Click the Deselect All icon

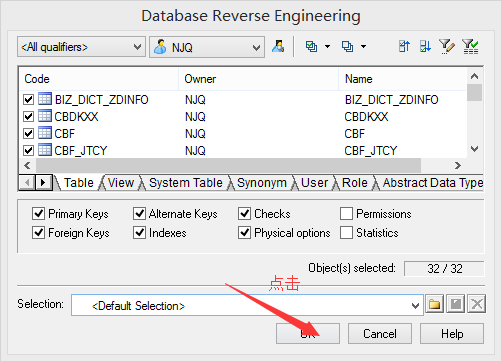(347, 46)
